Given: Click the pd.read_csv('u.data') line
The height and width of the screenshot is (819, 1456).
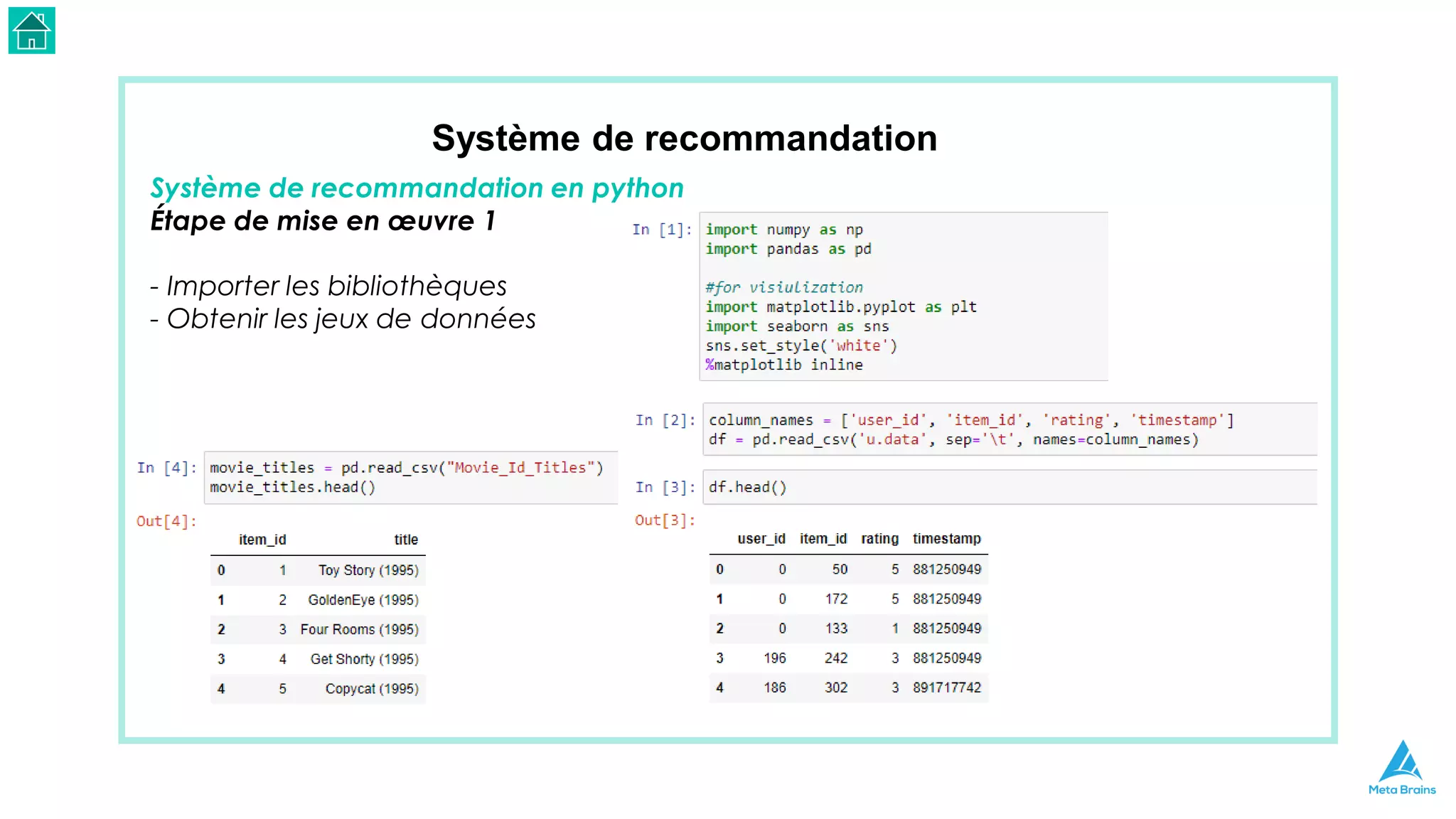Looking at the screenshot, I should click(954, 439).
